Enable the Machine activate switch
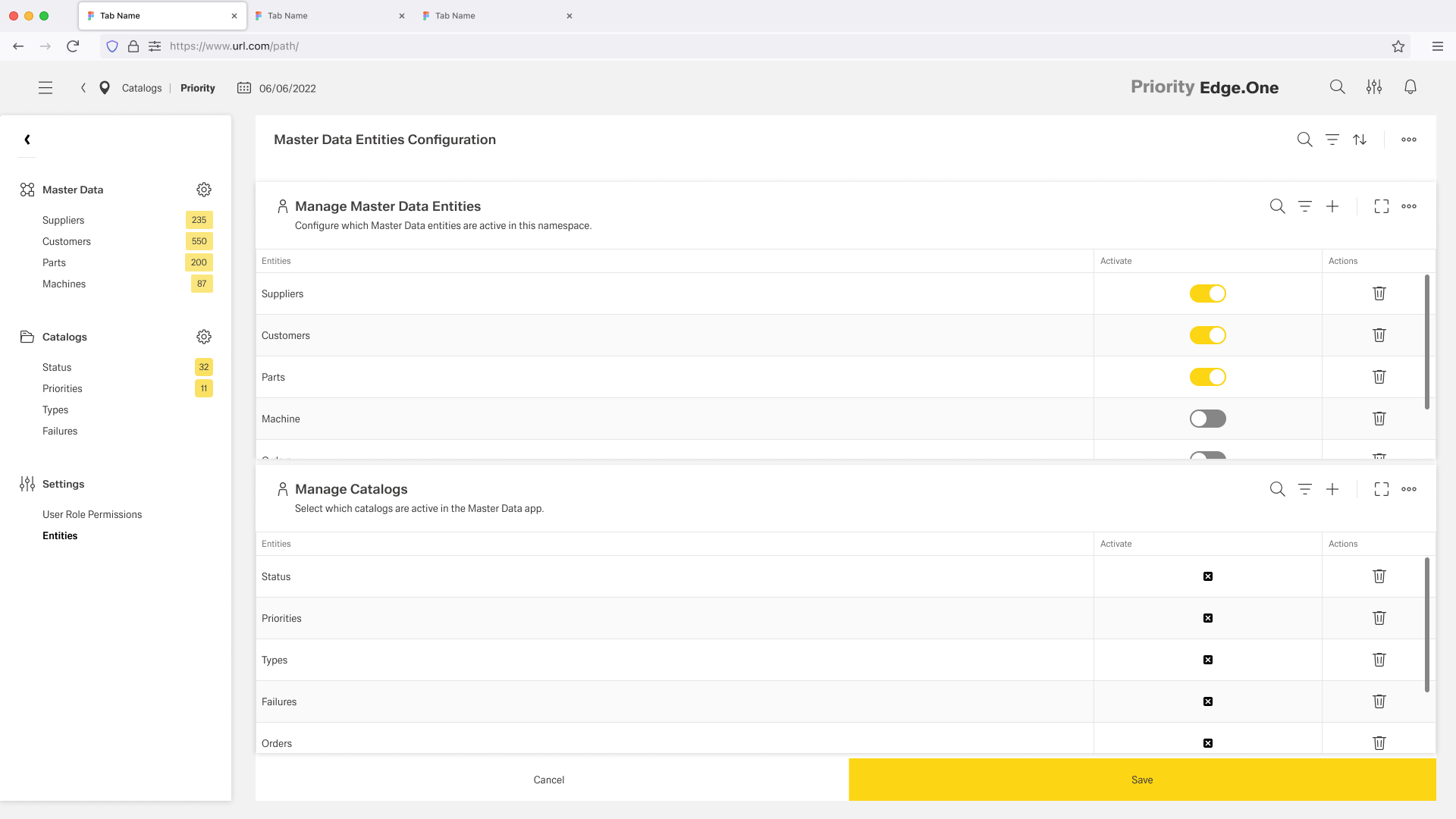Viewport: 1456px width, 819px height. (x=1208, y=419)
